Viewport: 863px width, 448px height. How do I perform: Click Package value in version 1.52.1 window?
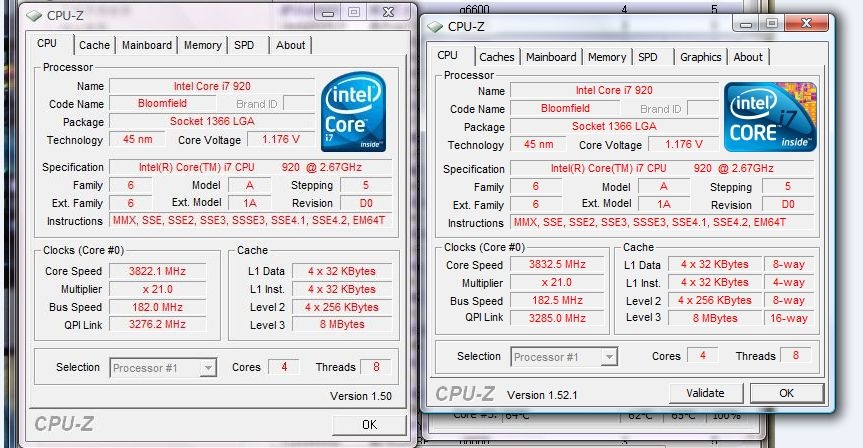614,127
